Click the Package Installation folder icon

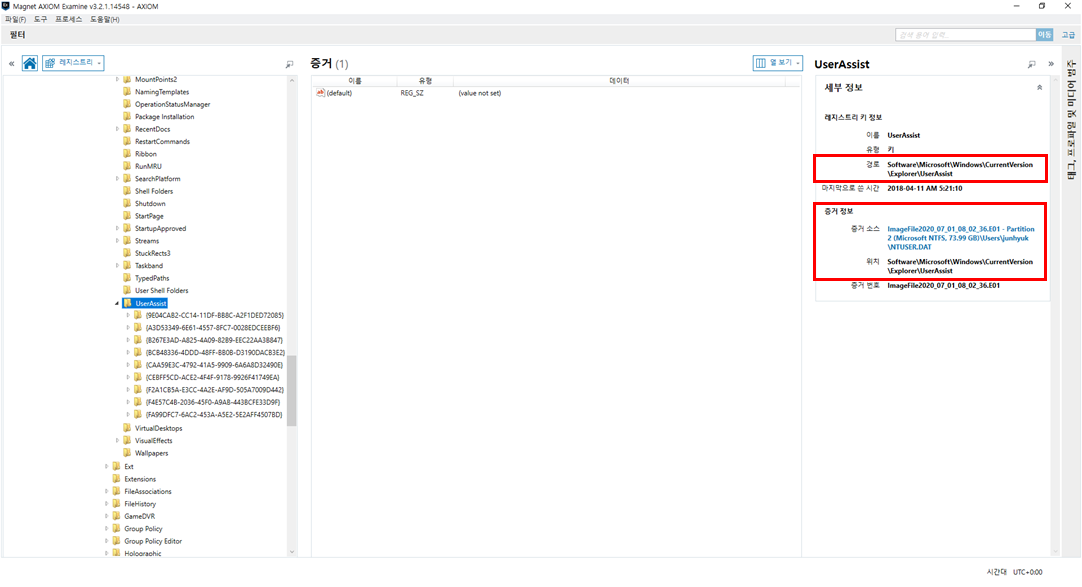tap(127, 117)
